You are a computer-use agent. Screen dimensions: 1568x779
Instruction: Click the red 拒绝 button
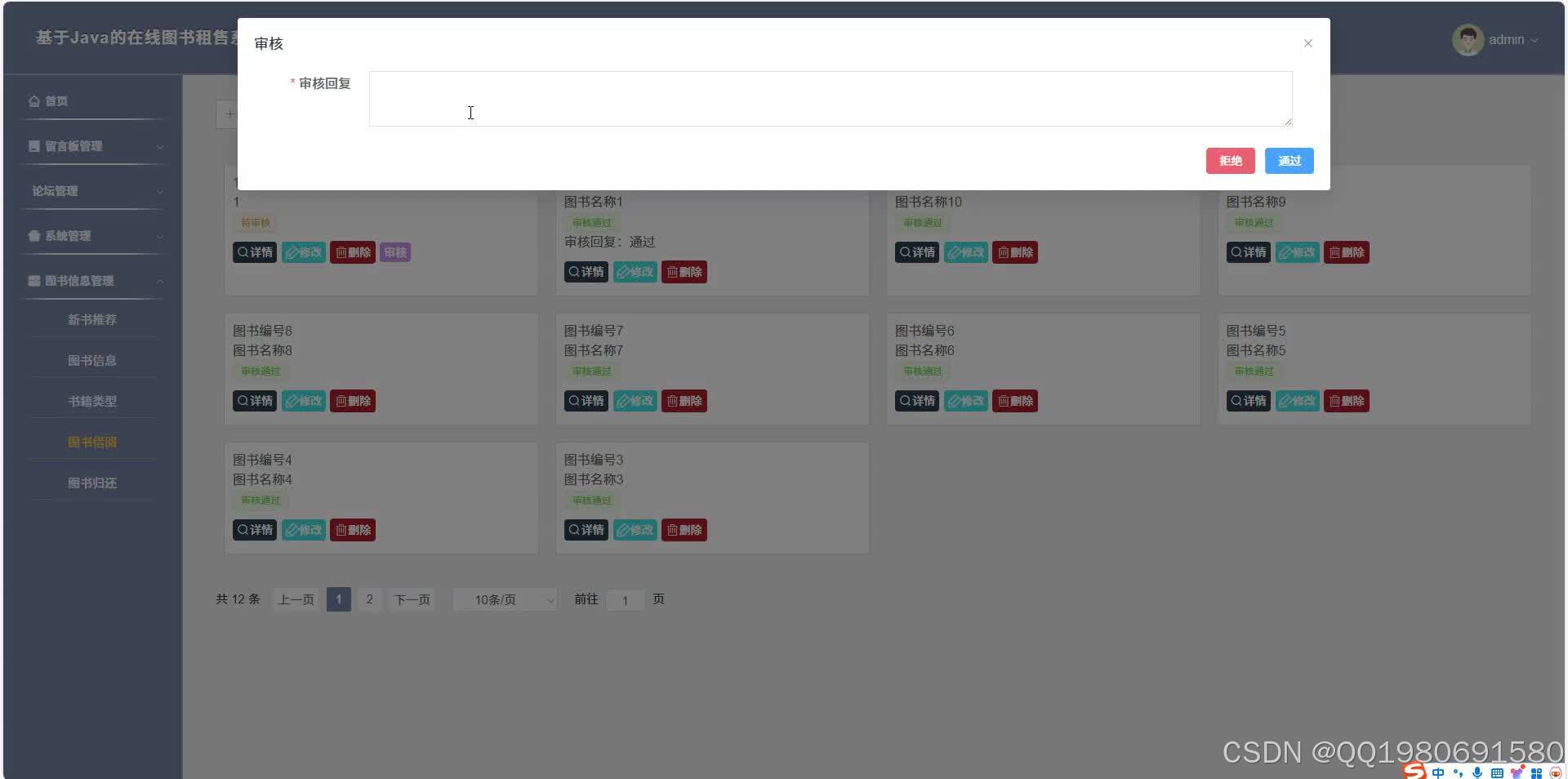click(1230, 161)
